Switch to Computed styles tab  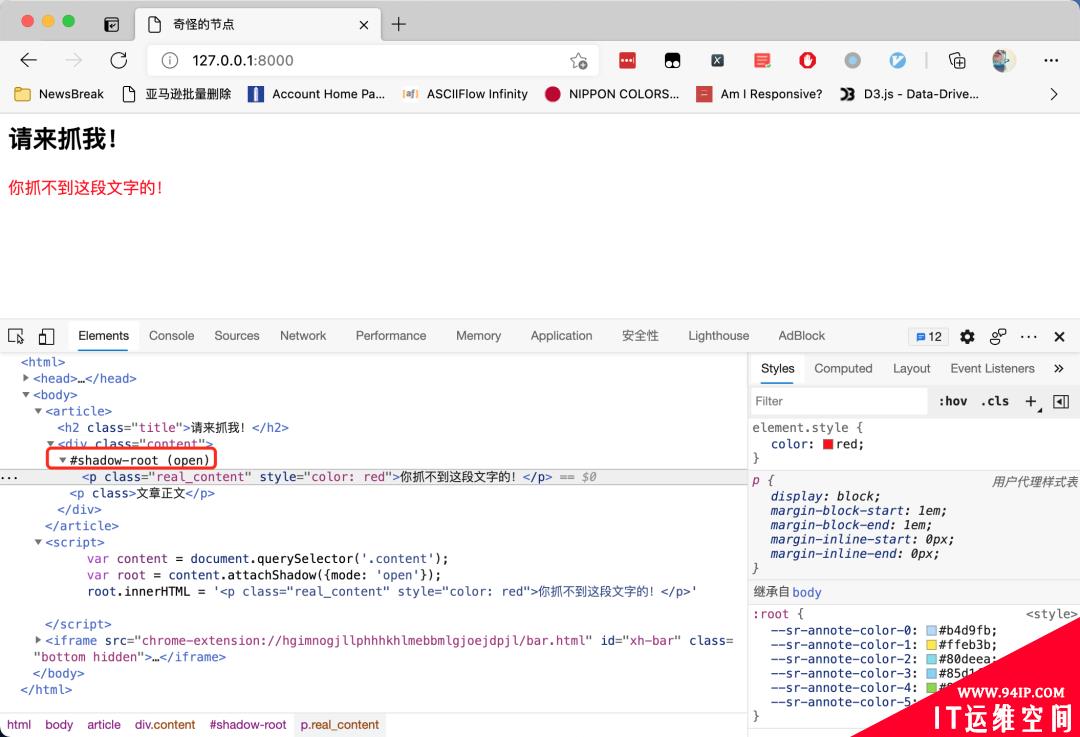843,368
